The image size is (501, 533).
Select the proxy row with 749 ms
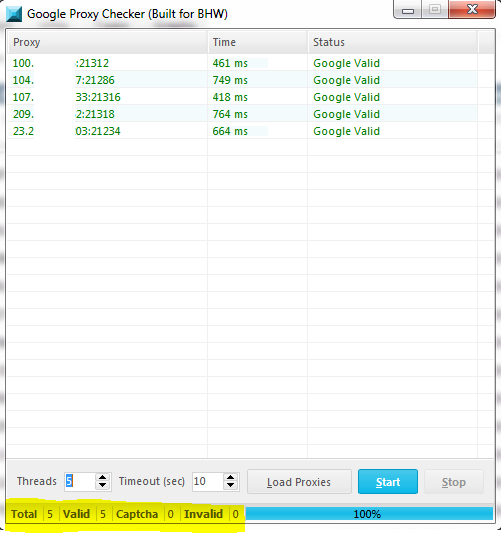click(x=242, y=80)
